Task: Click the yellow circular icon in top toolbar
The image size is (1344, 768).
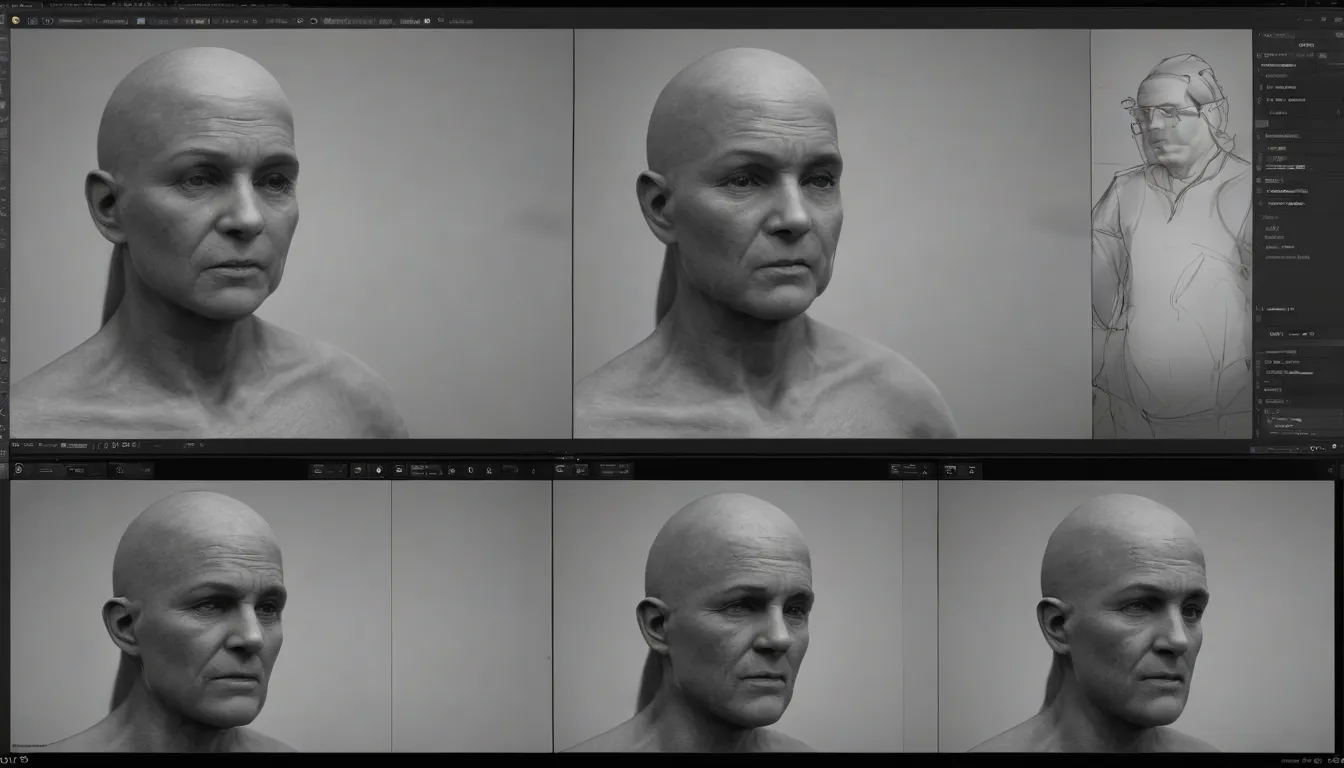Action: click(15, 20)
